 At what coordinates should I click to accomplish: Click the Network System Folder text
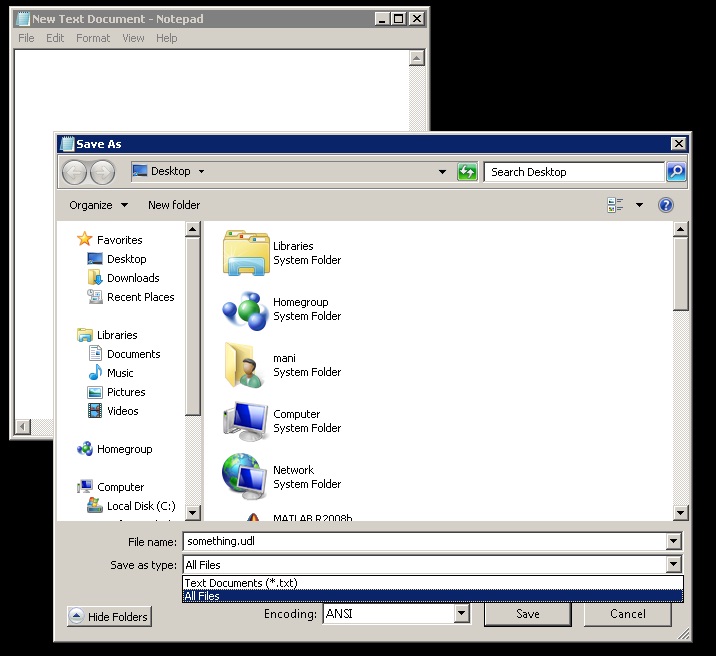tap(307, 477)
